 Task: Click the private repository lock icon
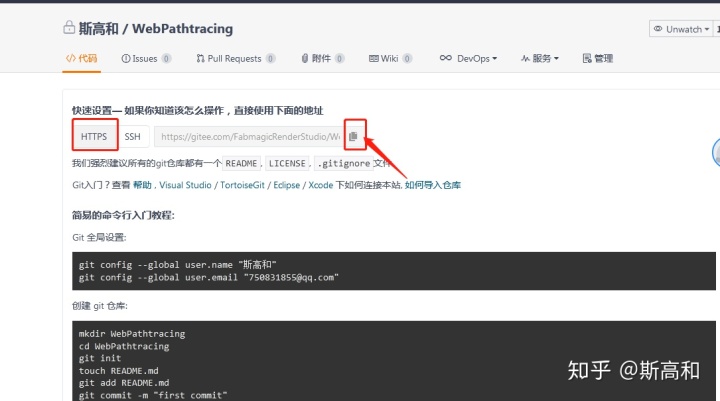click(x=69, y=28)
